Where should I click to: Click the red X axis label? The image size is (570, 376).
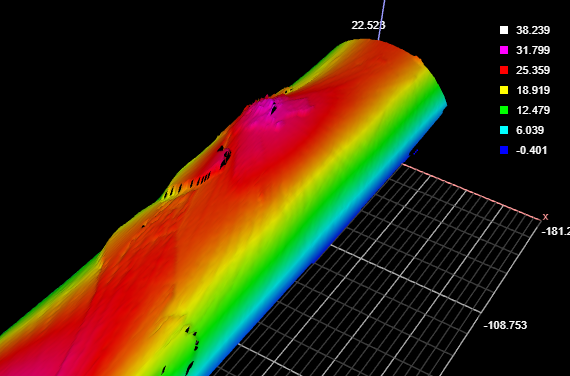pos(545,217)
